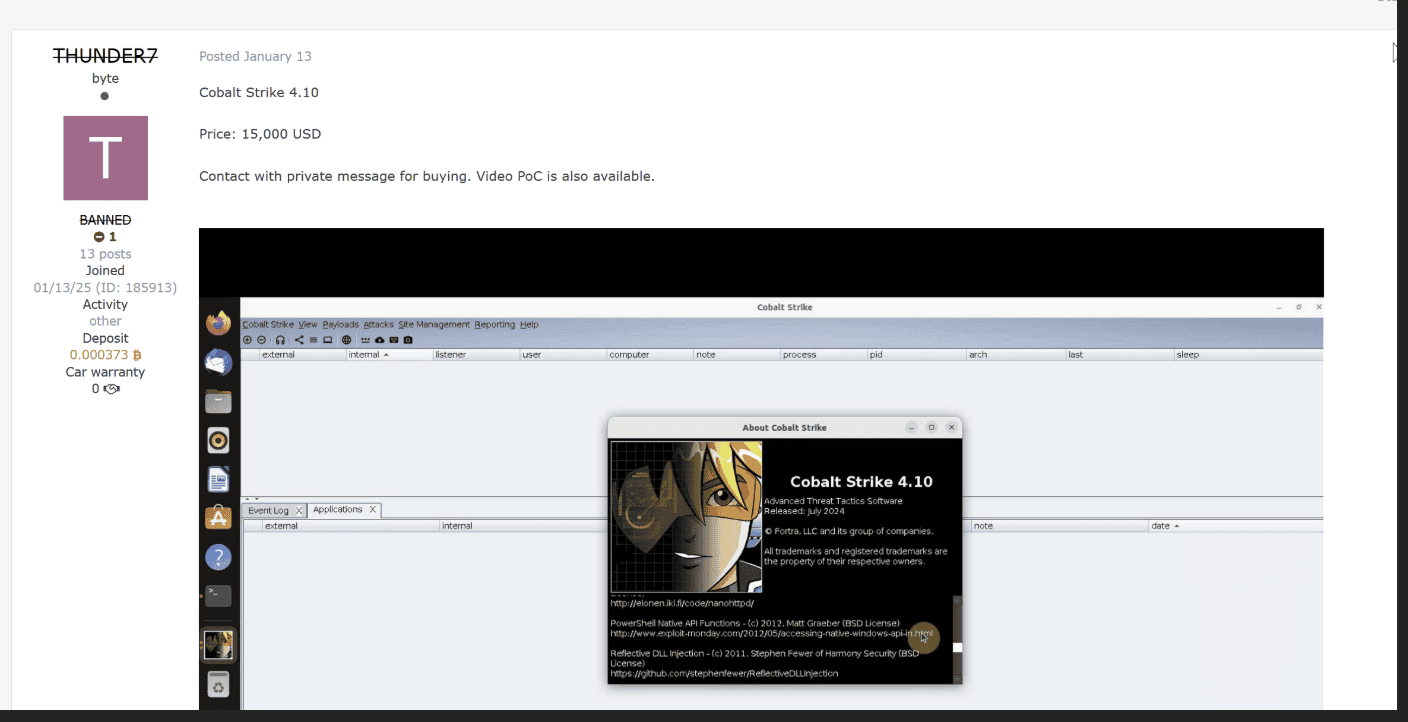Close the Applications tab

[x=372, y=510]
